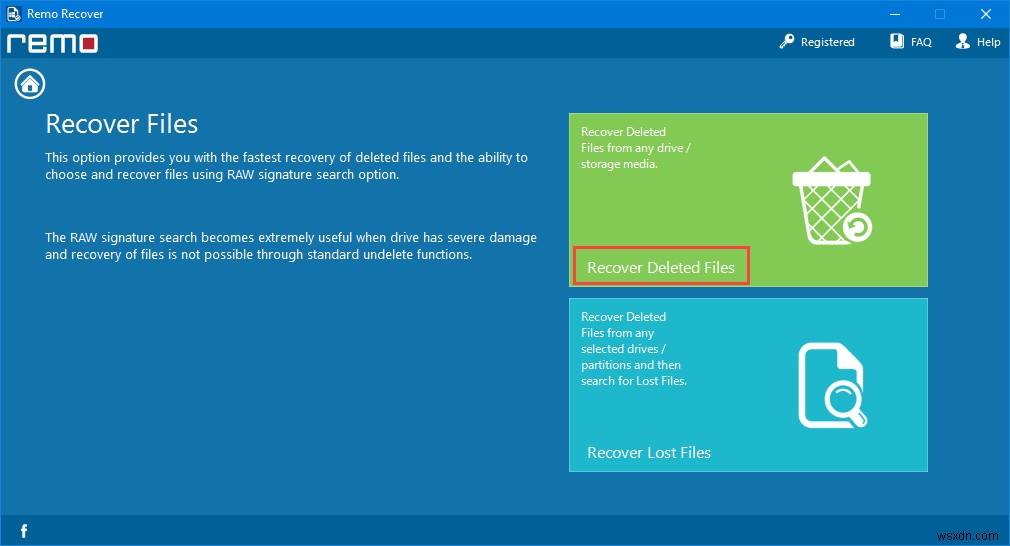This screenshot has height=546, width=1010.
Task: Close the Remo Recover window
Action: coord(986,14)
